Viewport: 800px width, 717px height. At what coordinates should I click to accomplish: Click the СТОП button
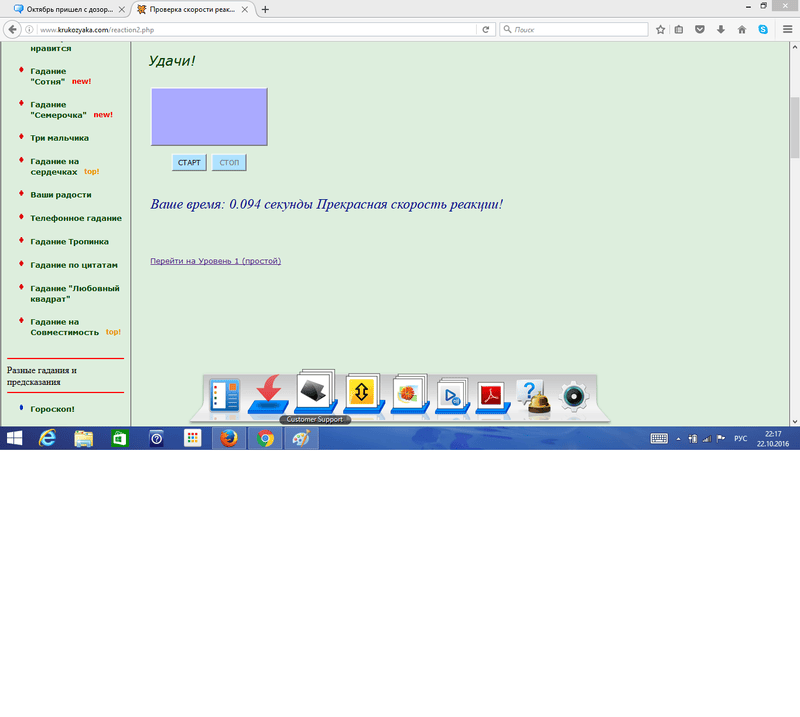[229, 162]
